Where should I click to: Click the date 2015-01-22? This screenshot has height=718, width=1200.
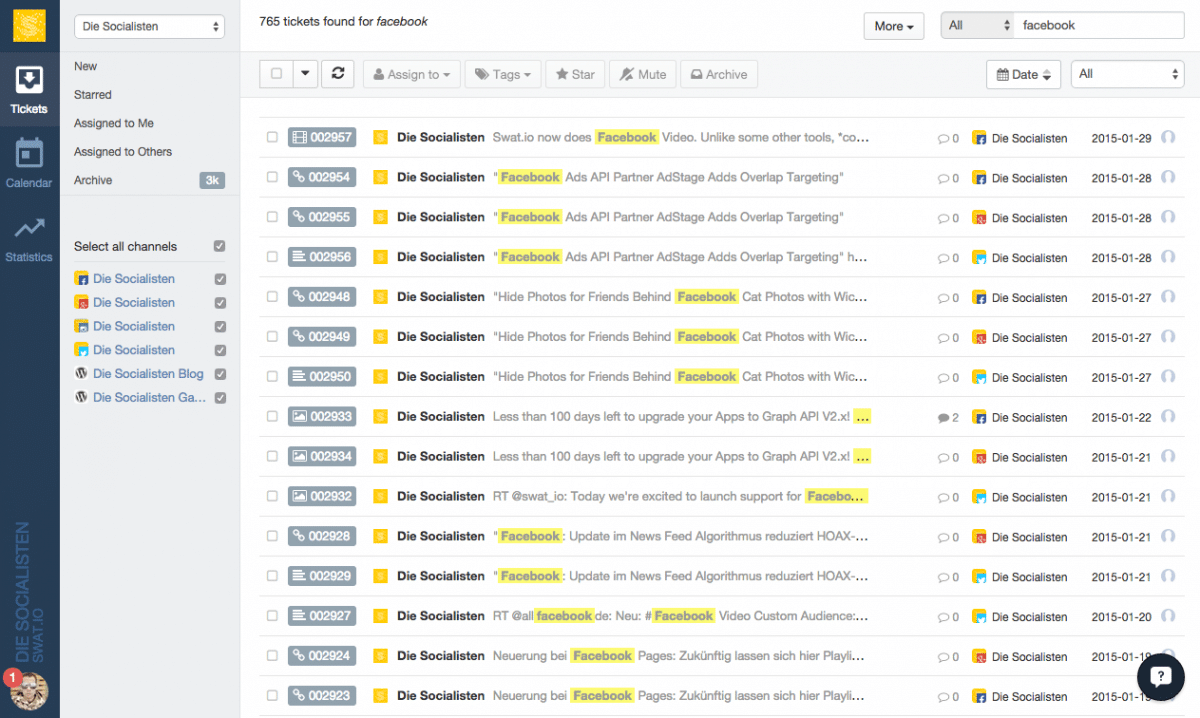(1121, 418)
